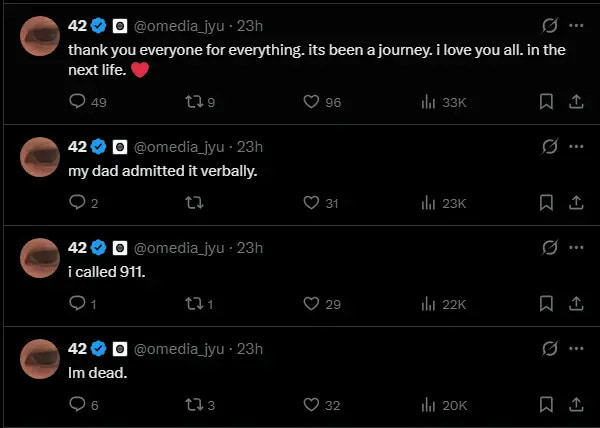The height and width of the screenshot is (428, 600).
Task: View analytics of the 33K views tweet
Action: pos(438,101)
